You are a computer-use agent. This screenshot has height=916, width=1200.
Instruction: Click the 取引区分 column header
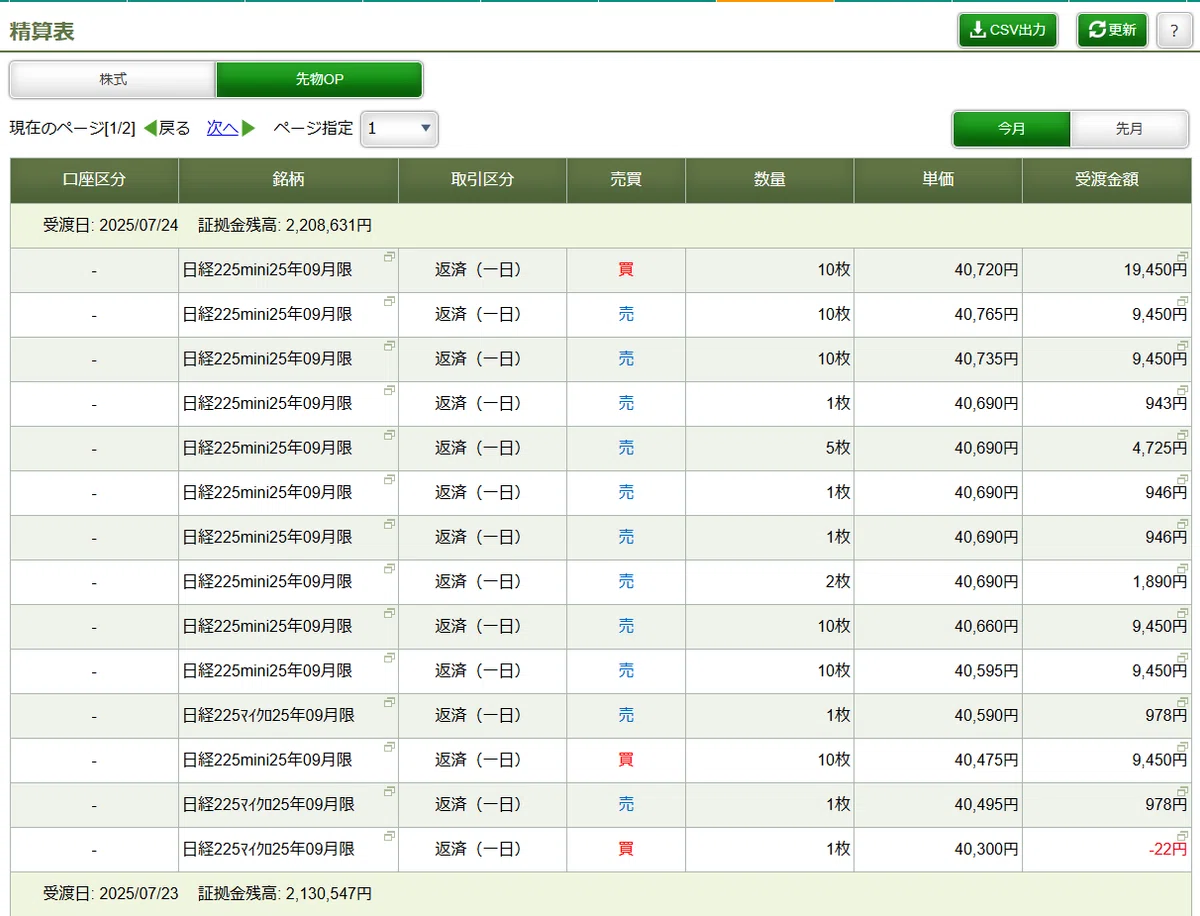[x=482, y=180]
